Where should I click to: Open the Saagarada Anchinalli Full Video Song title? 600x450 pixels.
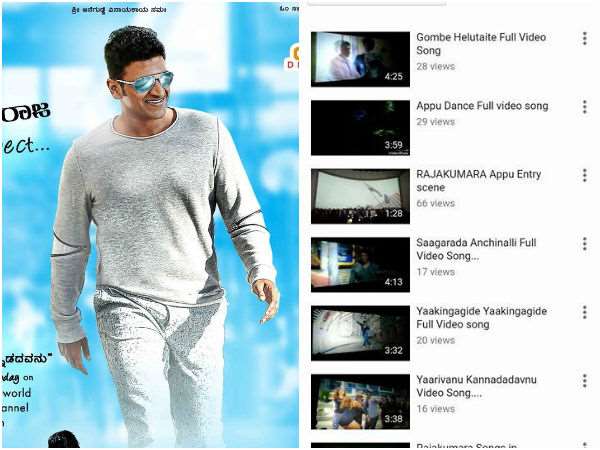tap(476, 249)
